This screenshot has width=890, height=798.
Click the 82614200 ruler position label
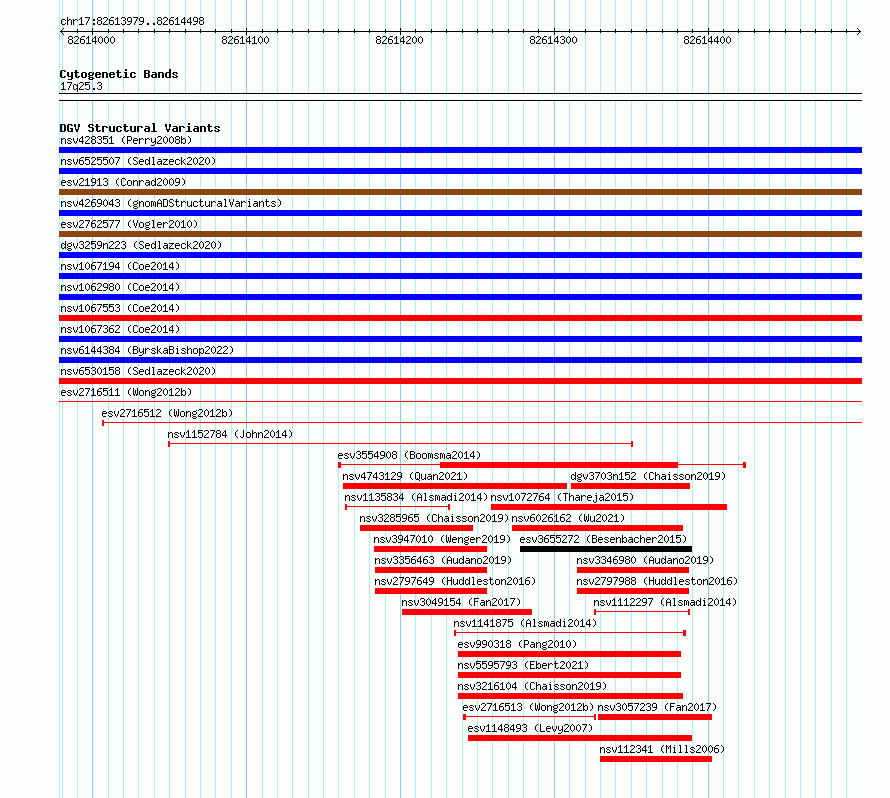(x=399, y=40)
